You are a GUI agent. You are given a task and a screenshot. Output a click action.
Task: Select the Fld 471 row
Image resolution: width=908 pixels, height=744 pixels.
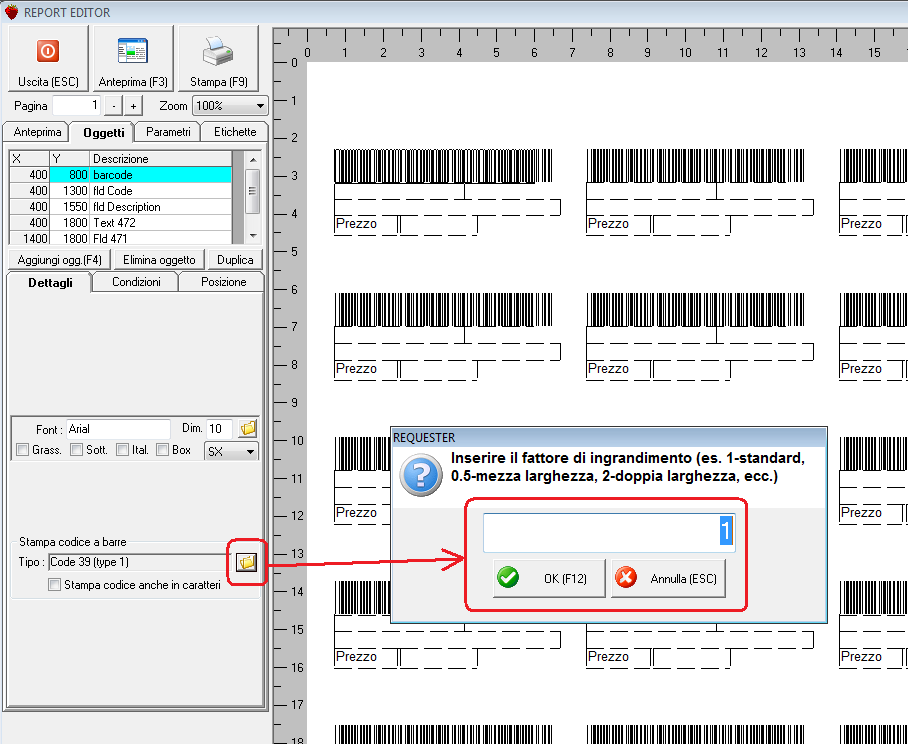[x=120, y=238]
